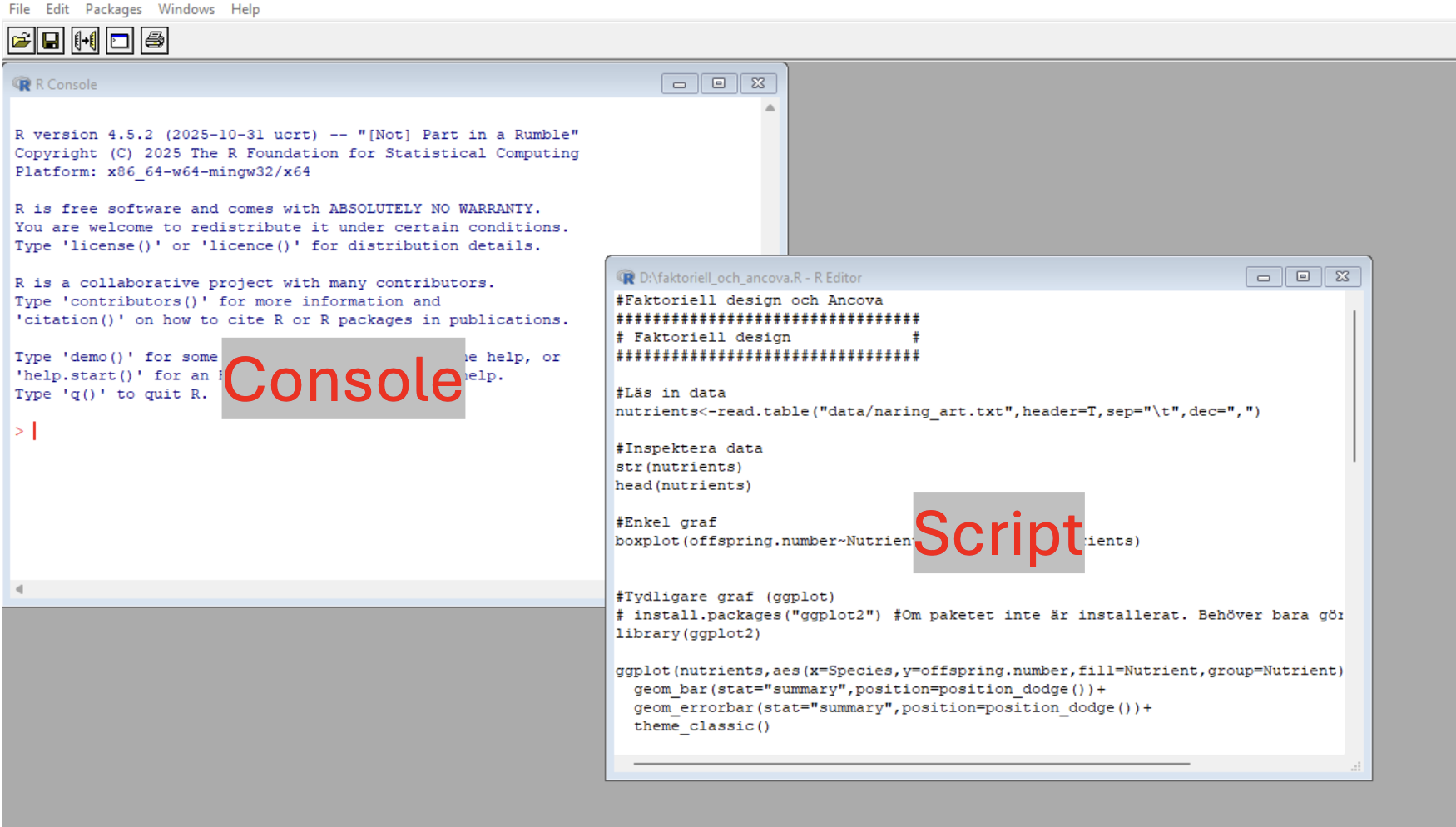The image size is (1456, 827).
Task: Place cursor on the library(ggplot2) line
Action: [688, 634]
